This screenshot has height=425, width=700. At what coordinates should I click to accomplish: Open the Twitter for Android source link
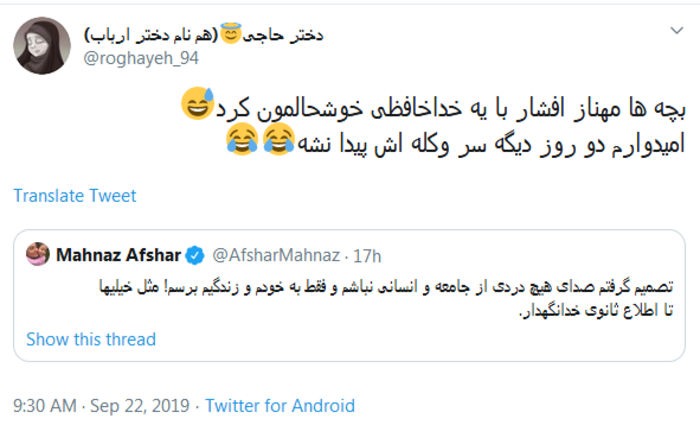(280, 405)
